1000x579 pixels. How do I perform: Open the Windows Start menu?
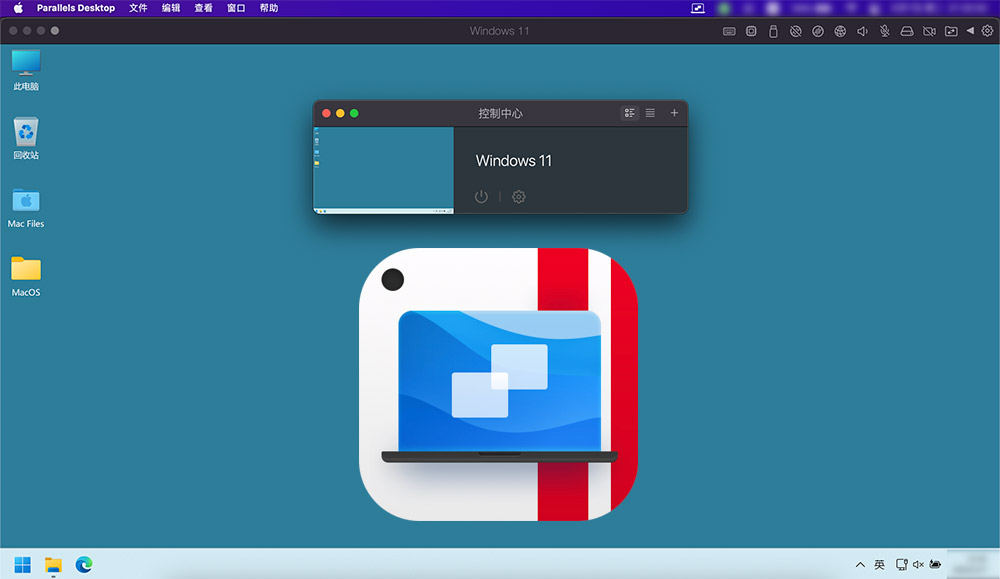[22, 565]
